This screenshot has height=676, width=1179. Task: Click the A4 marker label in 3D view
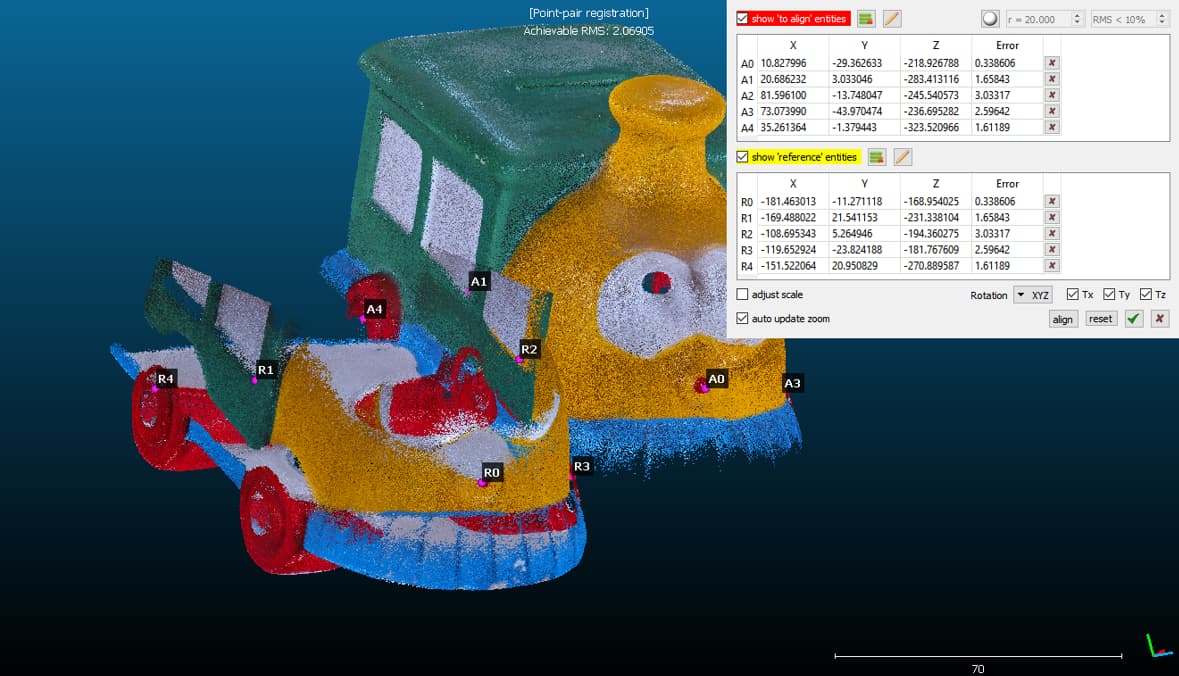[374, 309]
